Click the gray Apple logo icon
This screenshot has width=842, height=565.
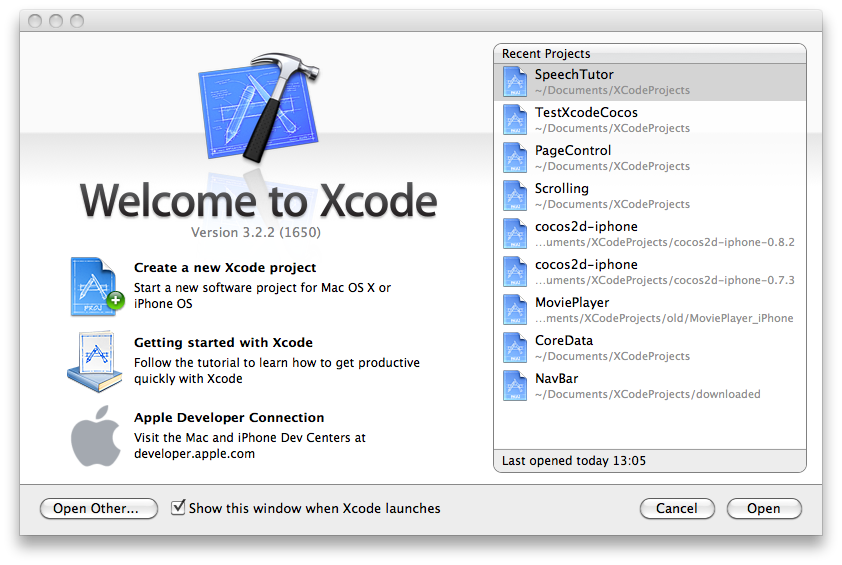pos(96,436)
